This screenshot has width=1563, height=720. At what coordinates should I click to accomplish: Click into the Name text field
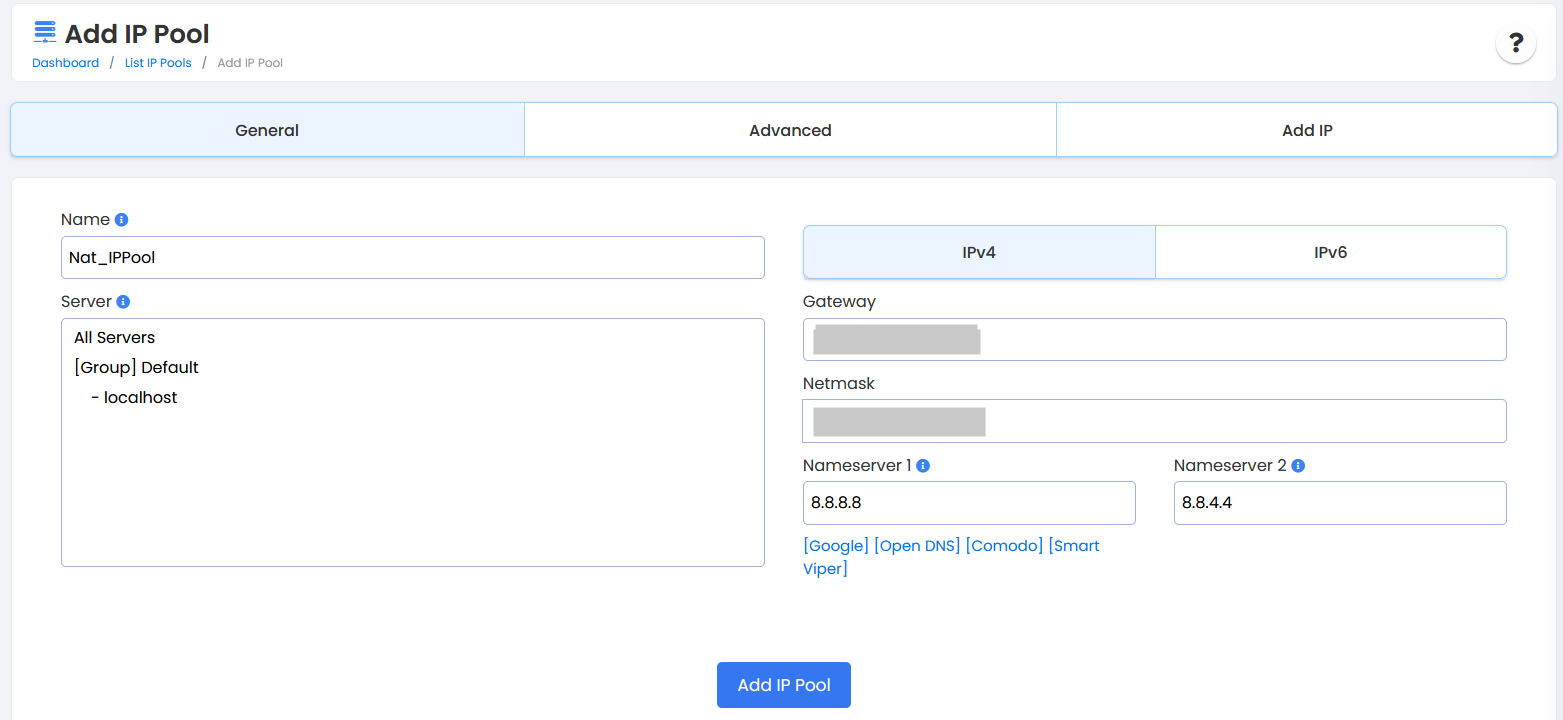coord(412,258)
